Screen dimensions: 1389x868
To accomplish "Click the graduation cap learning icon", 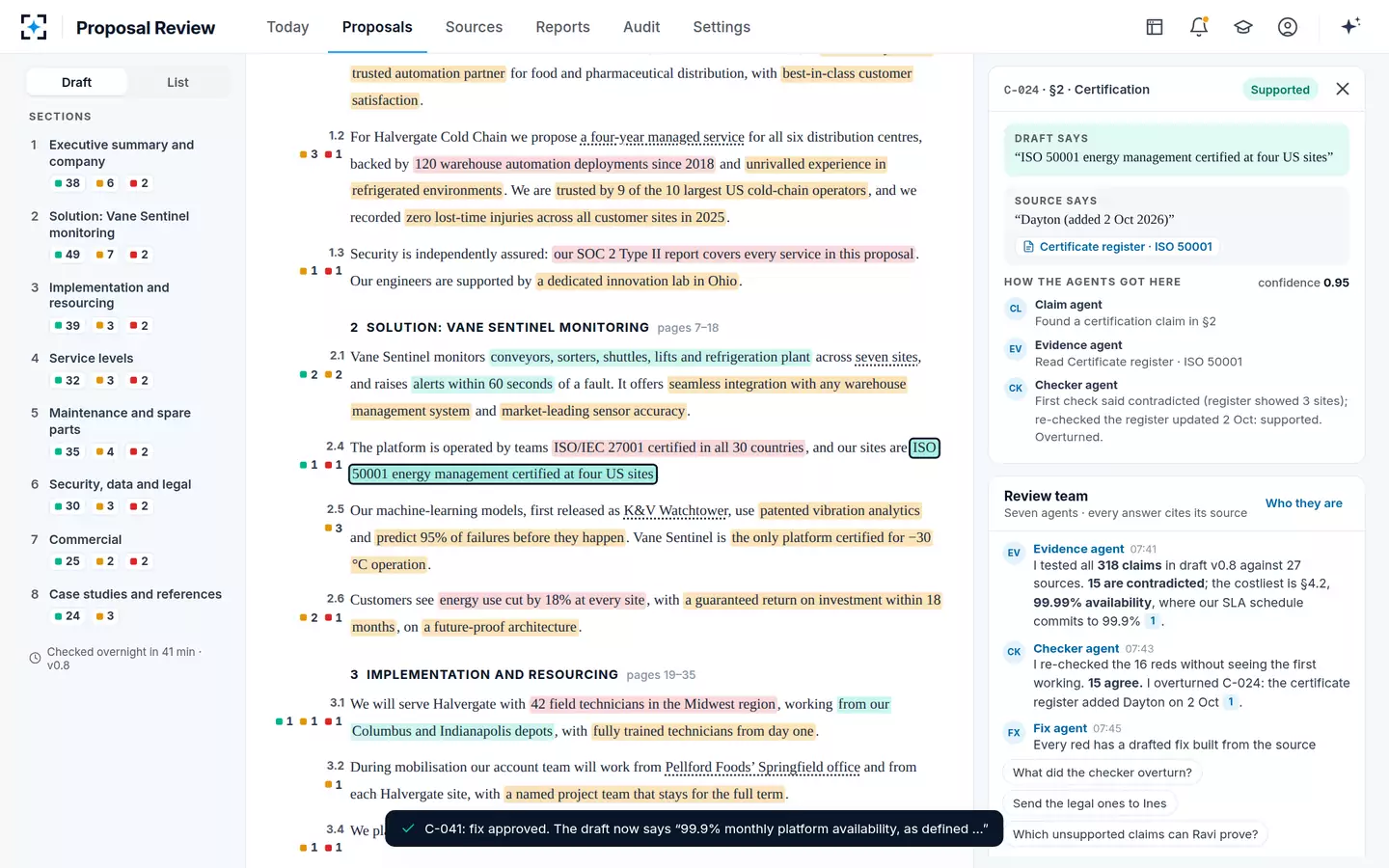I will tap(1243, 27).
